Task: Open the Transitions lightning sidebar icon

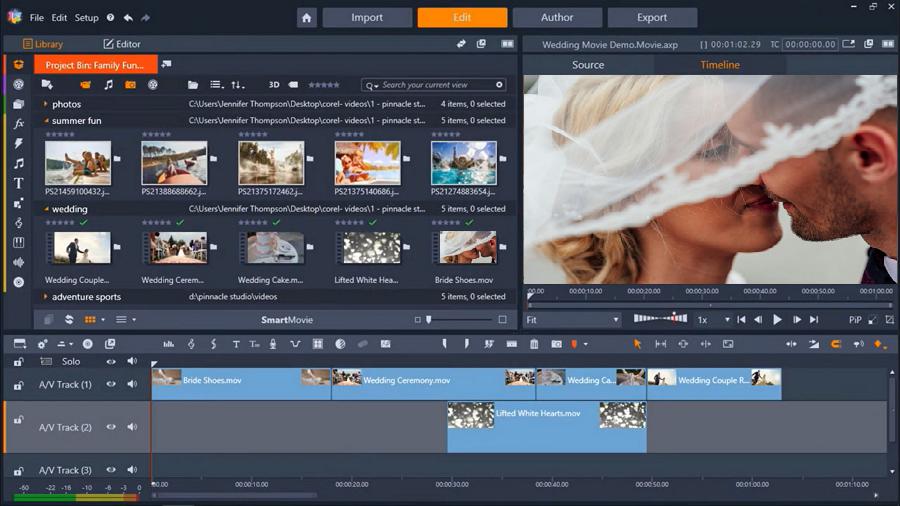Action: click(19, 143)
